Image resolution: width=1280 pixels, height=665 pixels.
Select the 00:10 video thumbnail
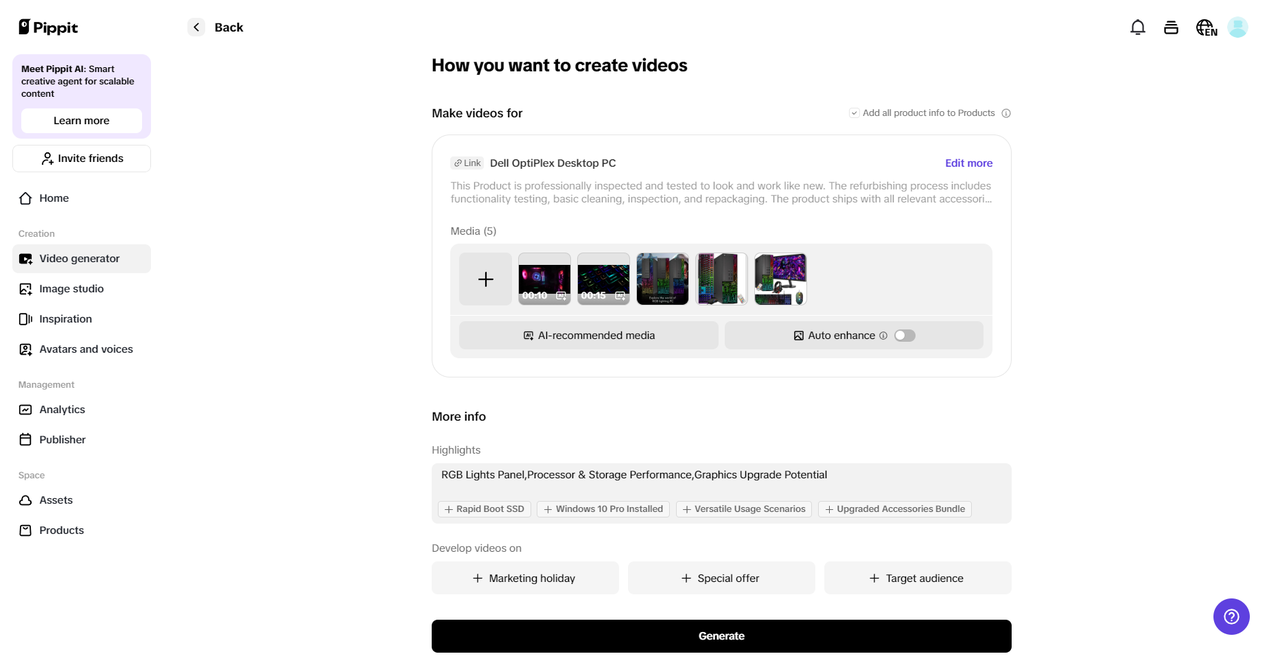click(x=545, y=279)
